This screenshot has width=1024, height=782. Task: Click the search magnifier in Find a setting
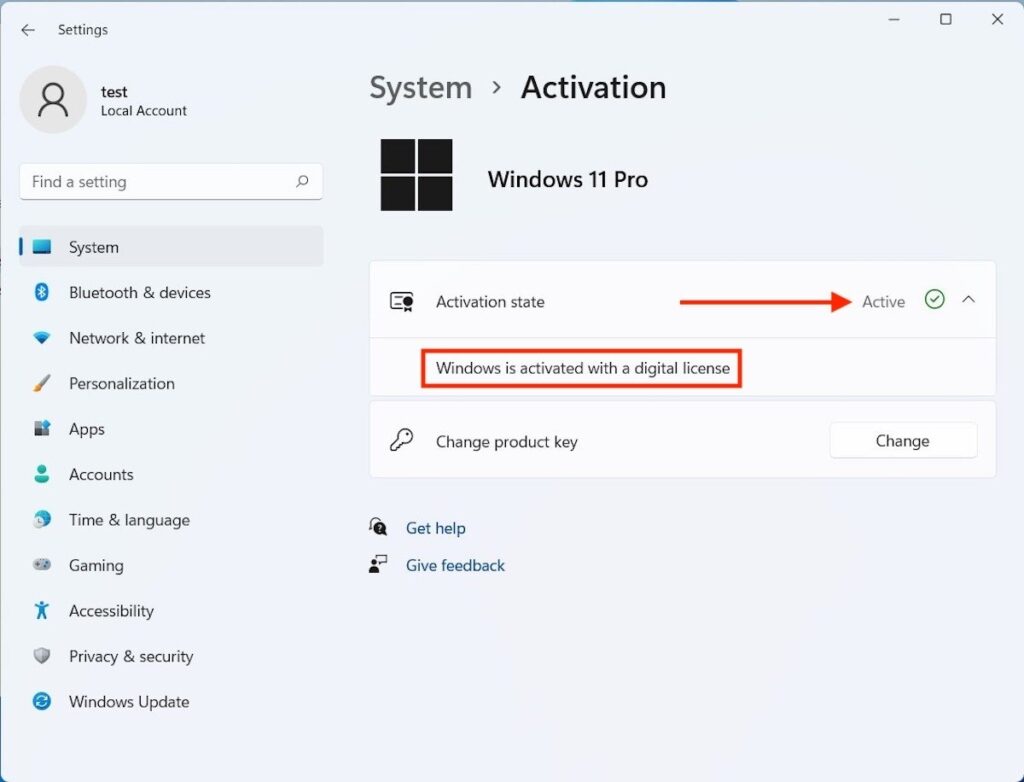point(302,182)
